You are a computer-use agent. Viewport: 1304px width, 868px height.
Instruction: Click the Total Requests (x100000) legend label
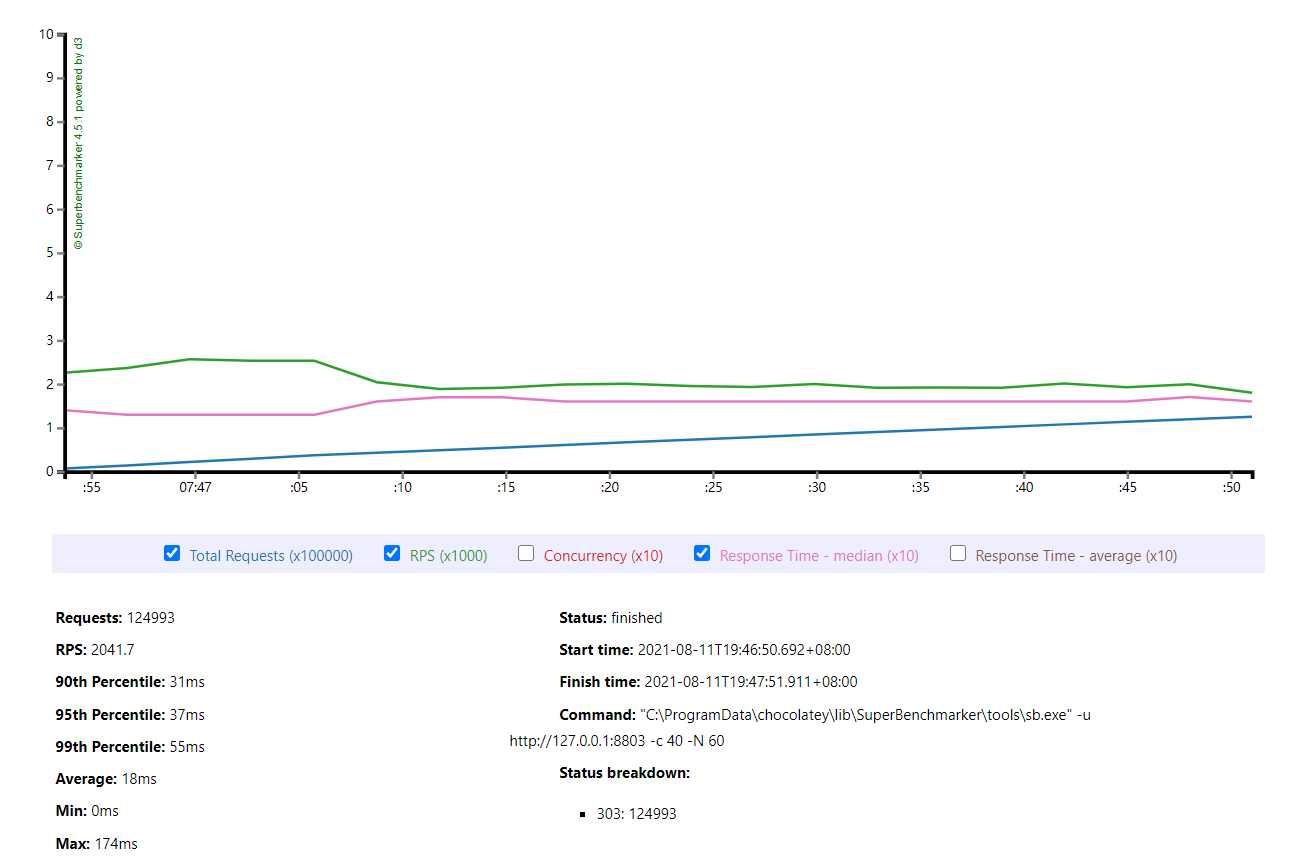271,556
